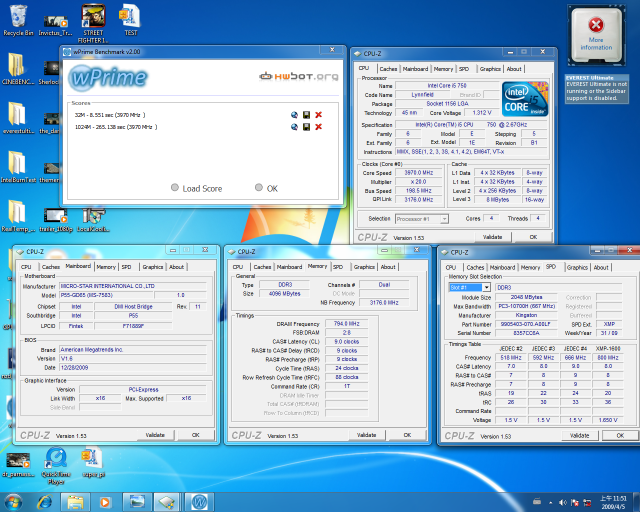This screenshot has height=512, width=640.
Task: Click OK in the Memory CPU-Z window
Action: (x=407, y=435)
